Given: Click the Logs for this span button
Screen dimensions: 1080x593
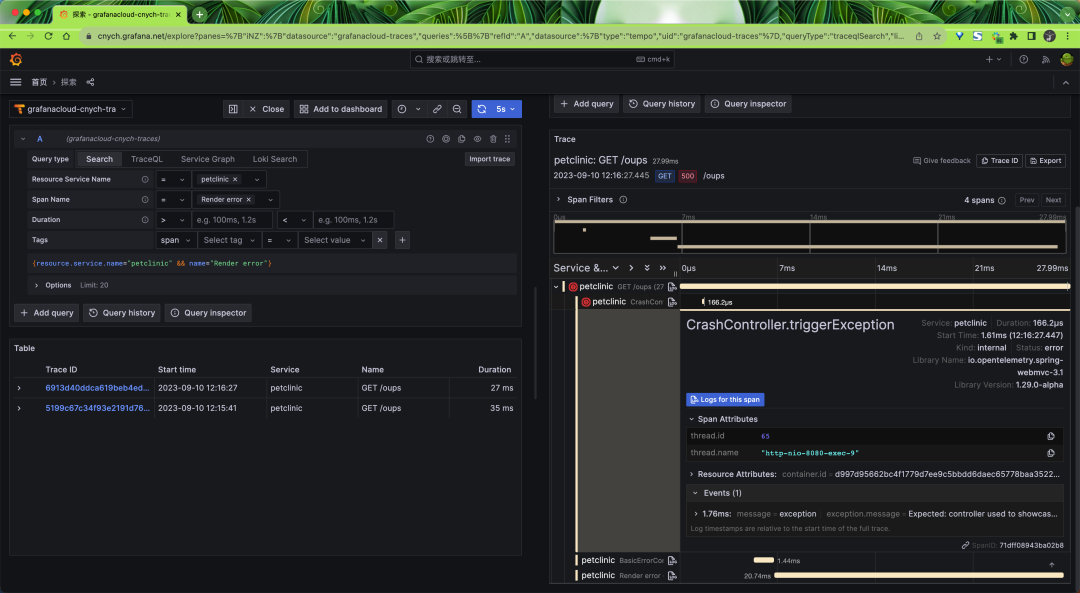Looking at the screenshot, I should [x=725, y=399].
